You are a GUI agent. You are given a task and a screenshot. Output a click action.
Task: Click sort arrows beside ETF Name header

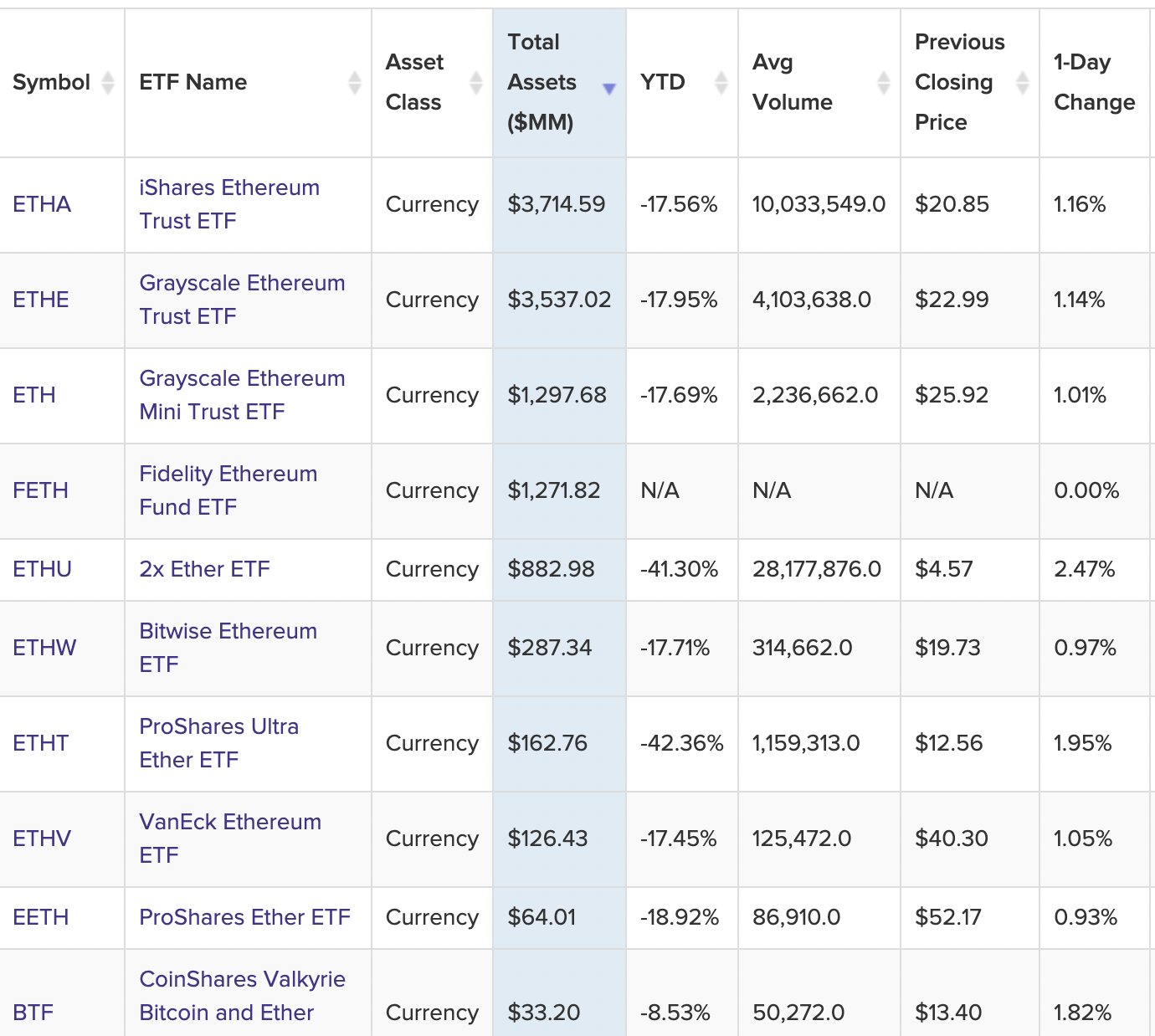(x=354, y=83)
